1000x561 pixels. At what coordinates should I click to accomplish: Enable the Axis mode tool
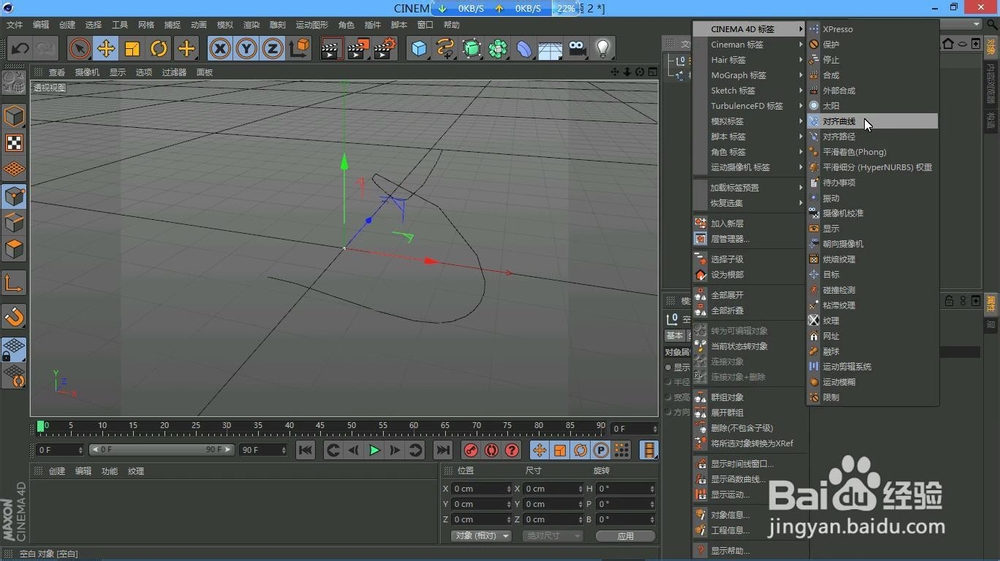coord(14,283)
